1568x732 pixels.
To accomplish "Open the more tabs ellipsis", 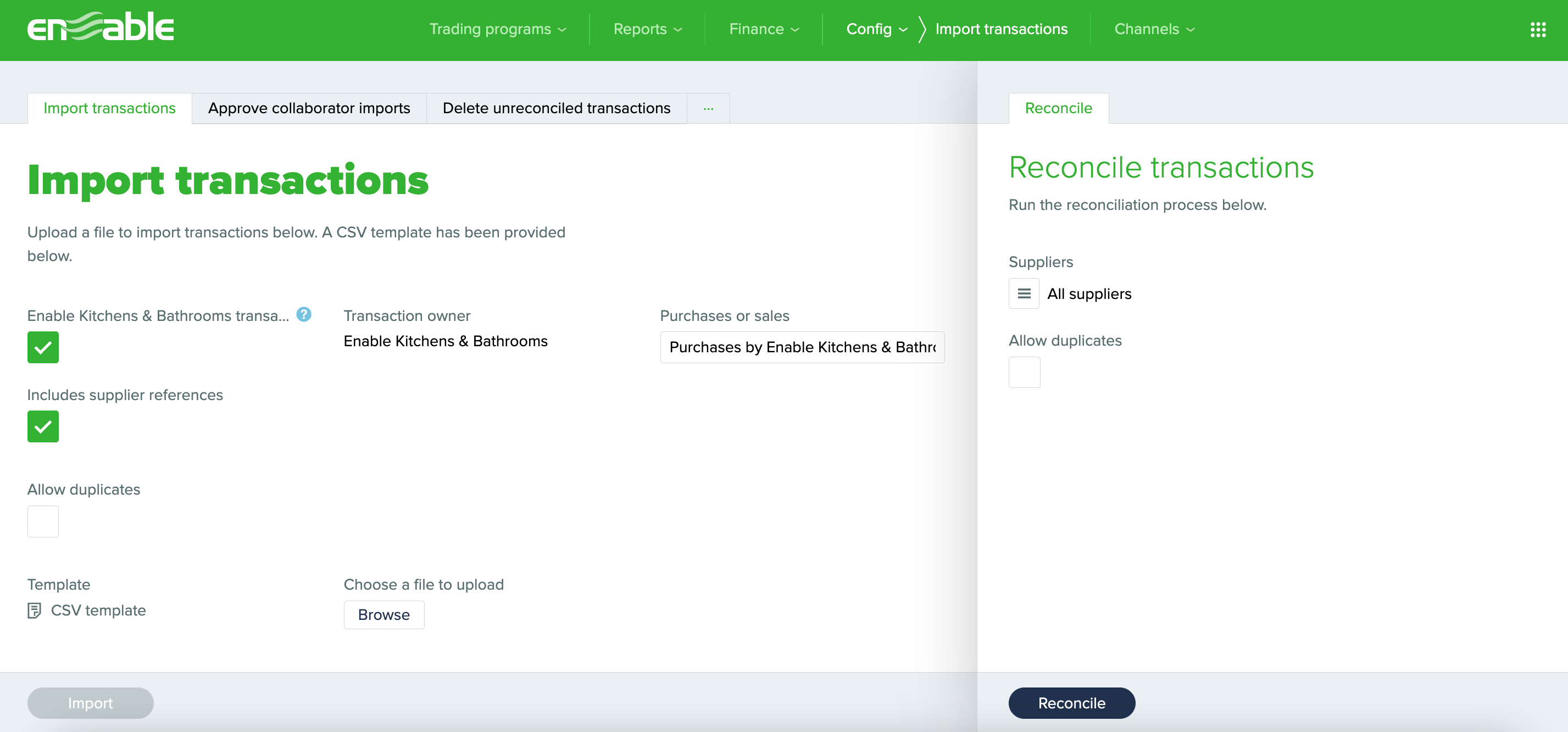I will click(708, 108).
